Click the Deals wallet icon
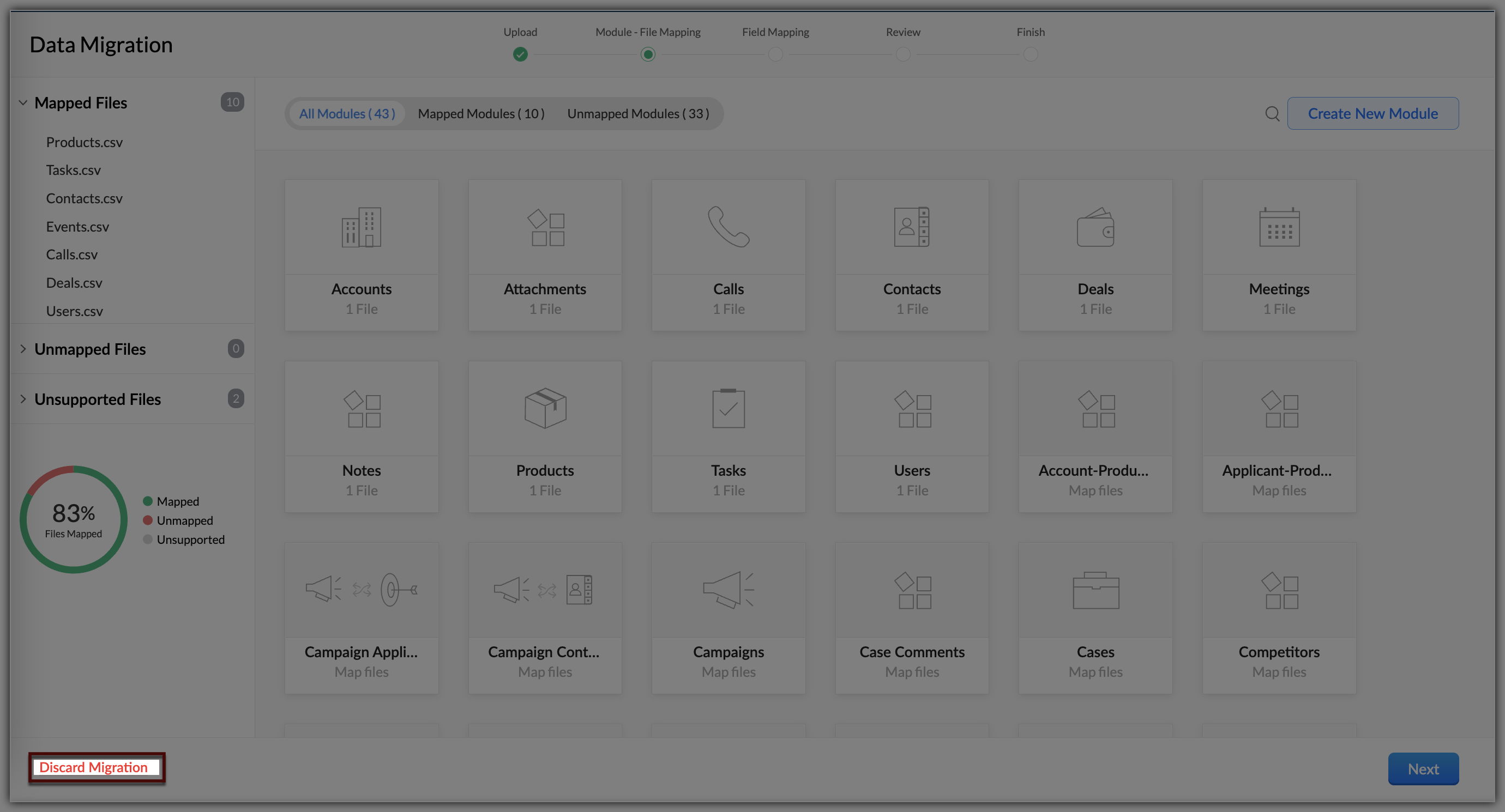 (1095, 227)
